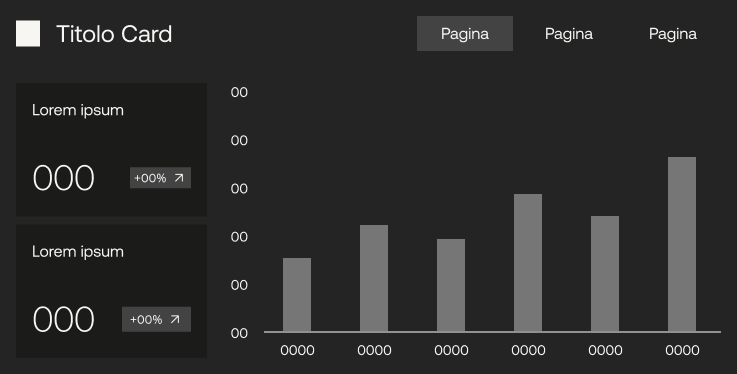
Task: Click the 000 value in top card
Action: pos(63,178)
